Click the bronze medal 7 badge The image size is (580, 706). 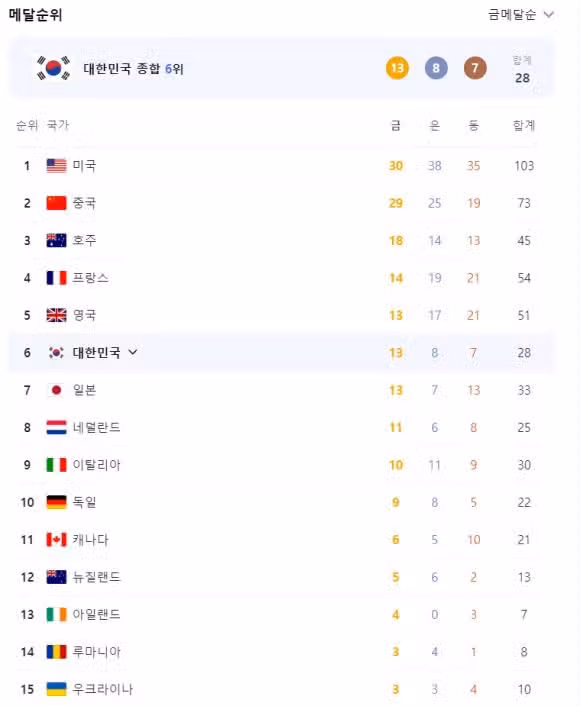[475, 68]
